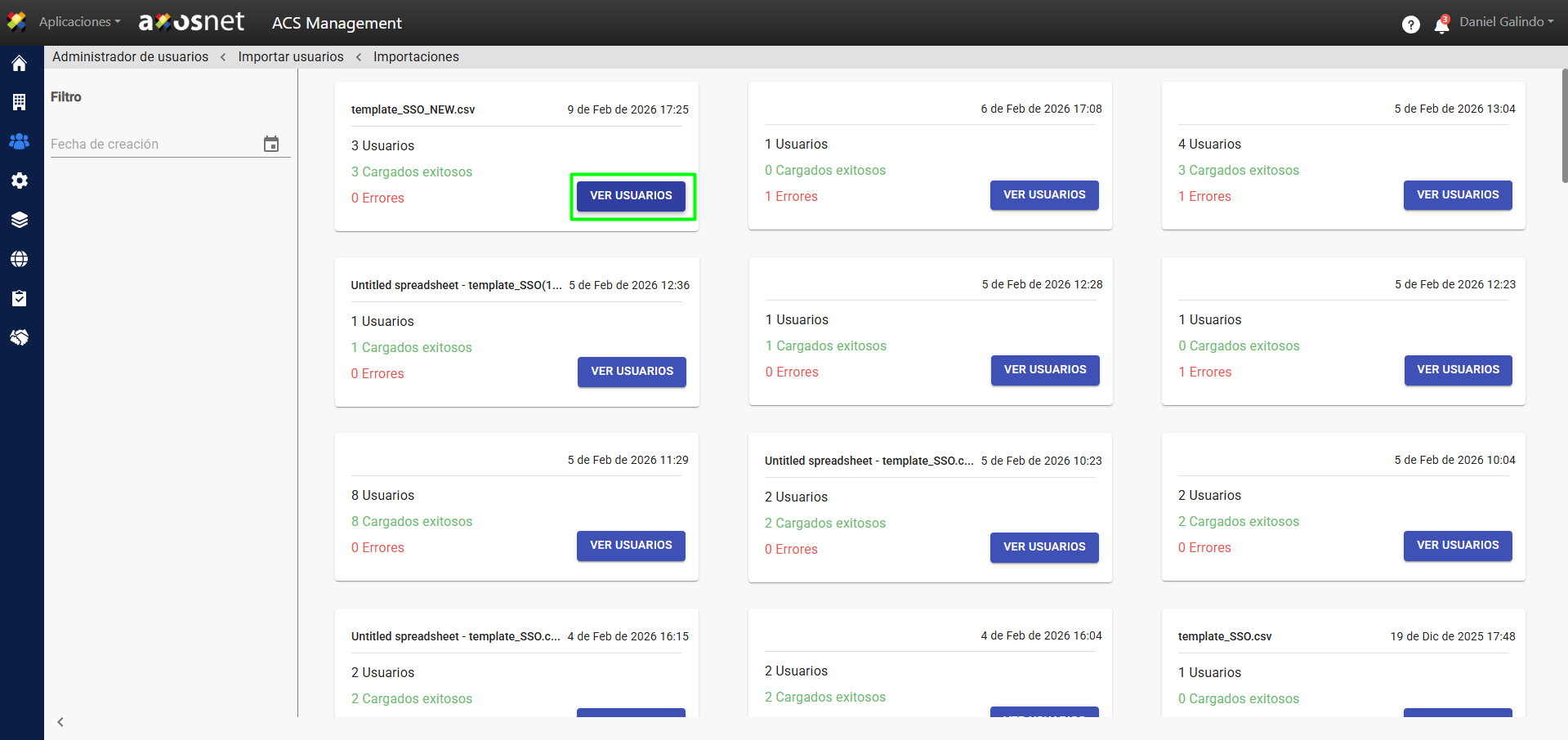Open the Daniel Galindo user menu

coord(1506,22)
